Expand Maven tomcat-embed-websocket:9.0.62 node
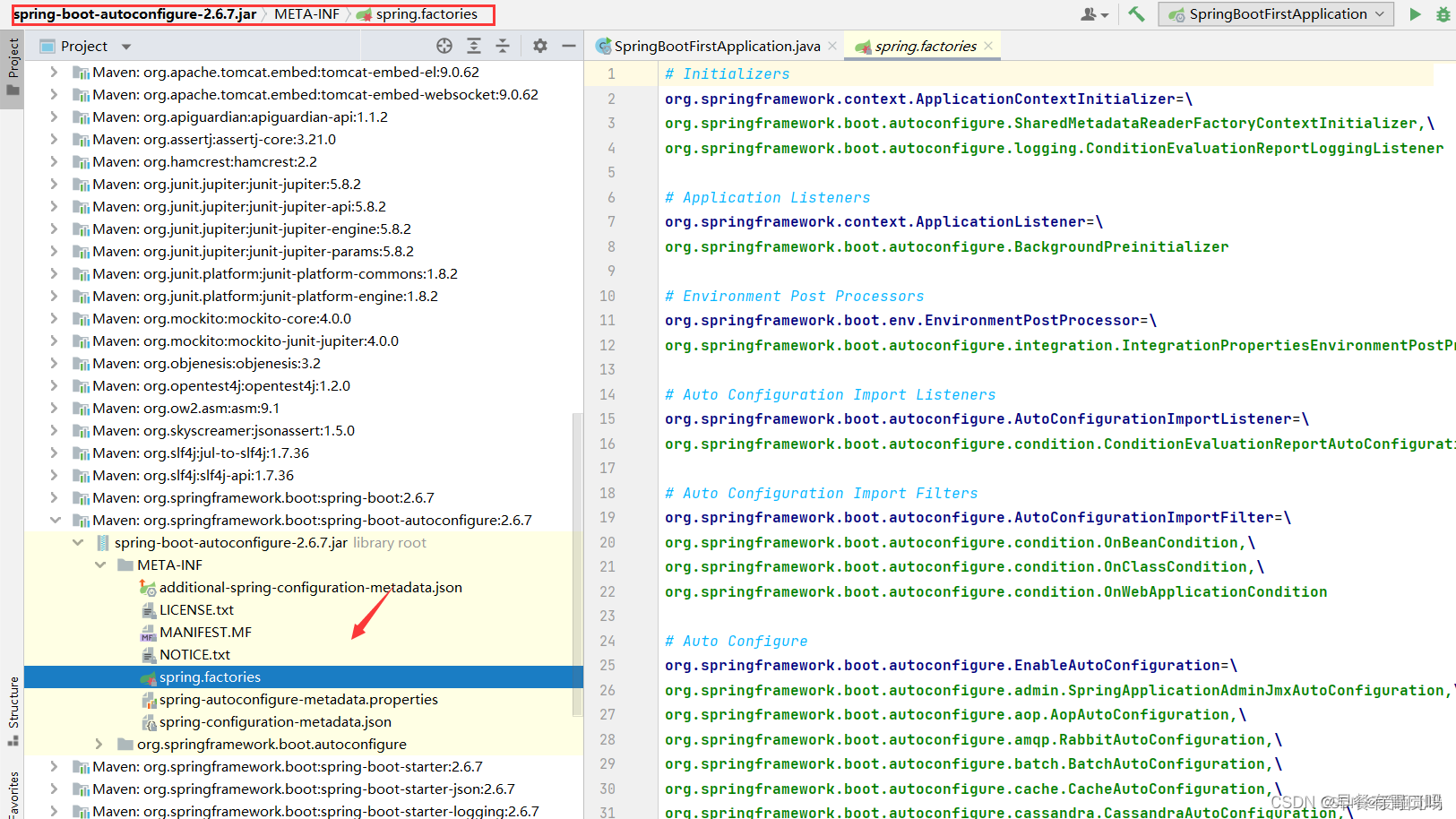The height and width of the screenshot is (819, 1456). pos(54,94)
